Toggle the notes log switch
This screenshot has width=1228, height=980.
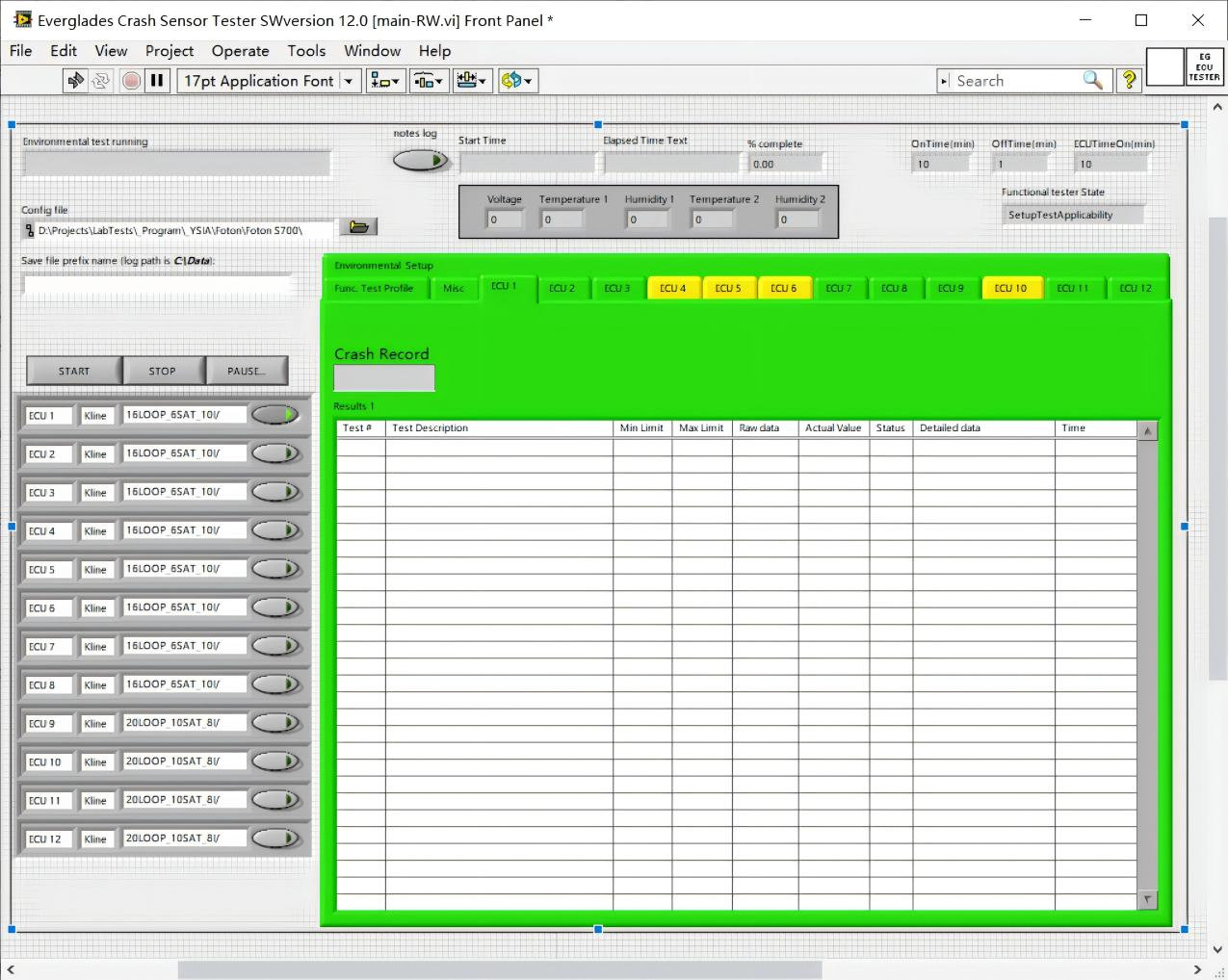tap(421, 161)
